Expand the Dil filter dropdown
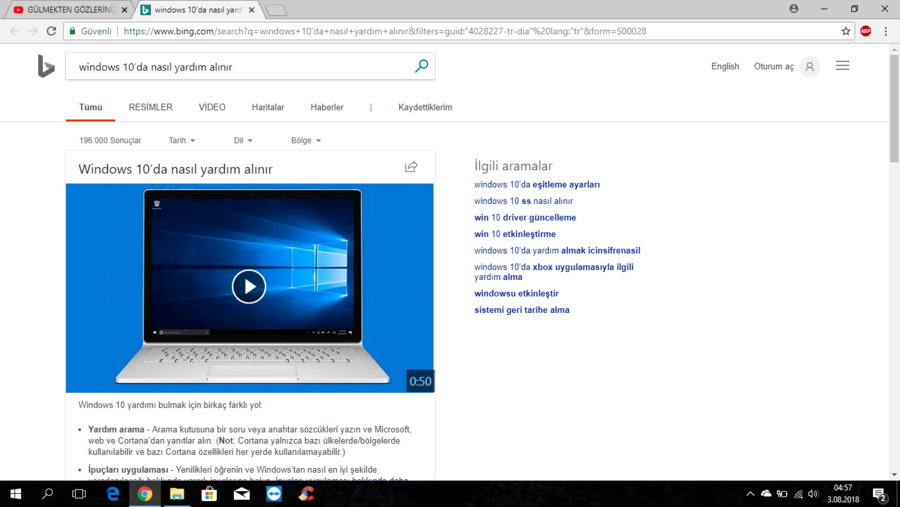 243,140
